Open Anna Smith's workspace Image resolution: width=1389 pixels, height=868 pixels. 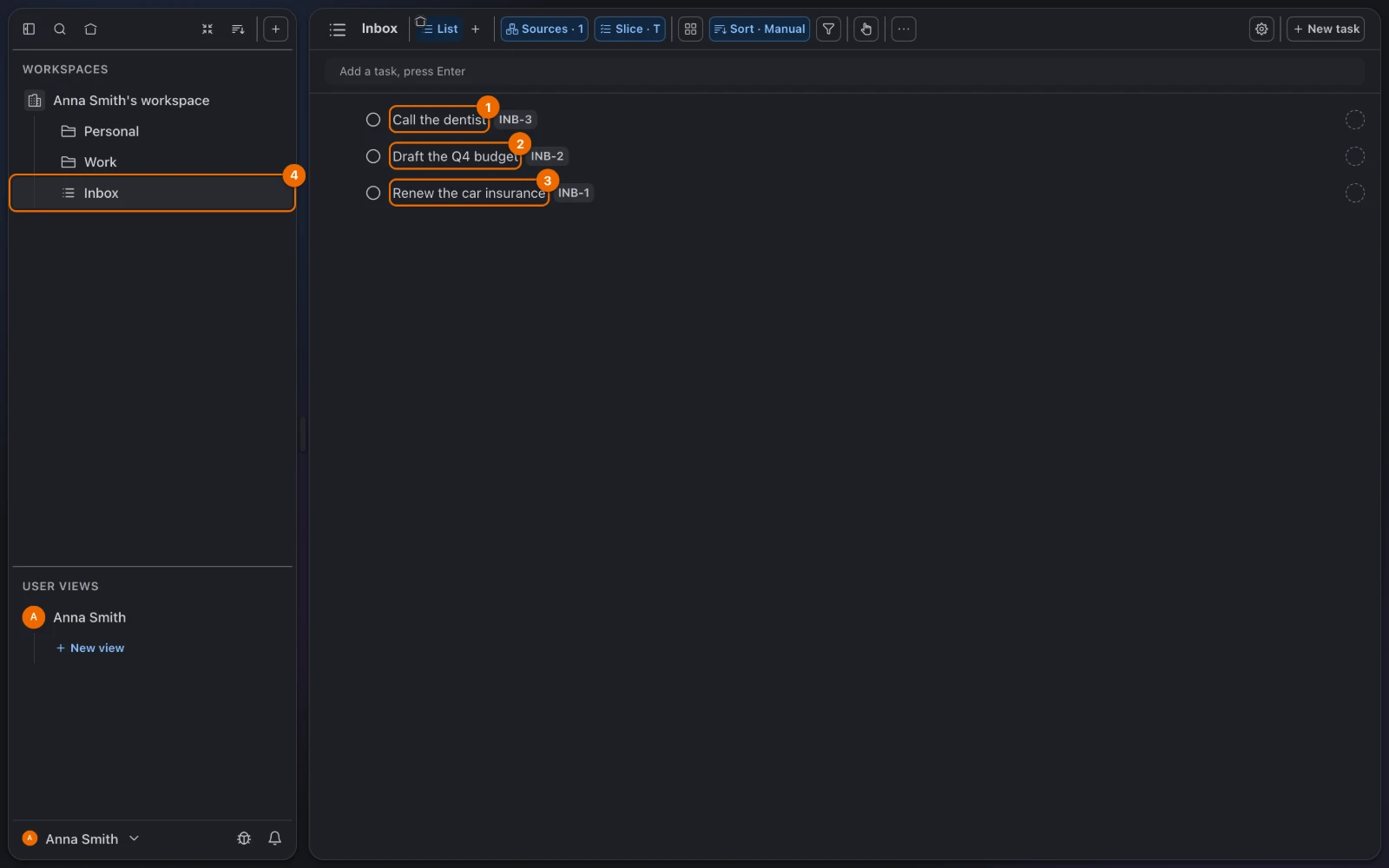pyautogui.click(x=131, y=101)
